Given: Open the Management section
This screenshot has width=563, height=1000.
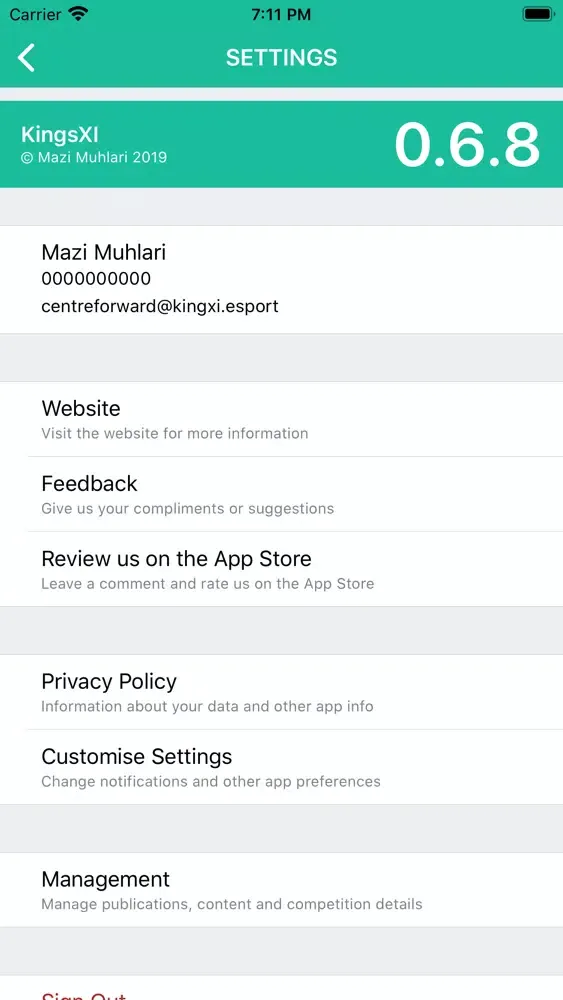Looking at the screenshot, I should click(281, 890).
